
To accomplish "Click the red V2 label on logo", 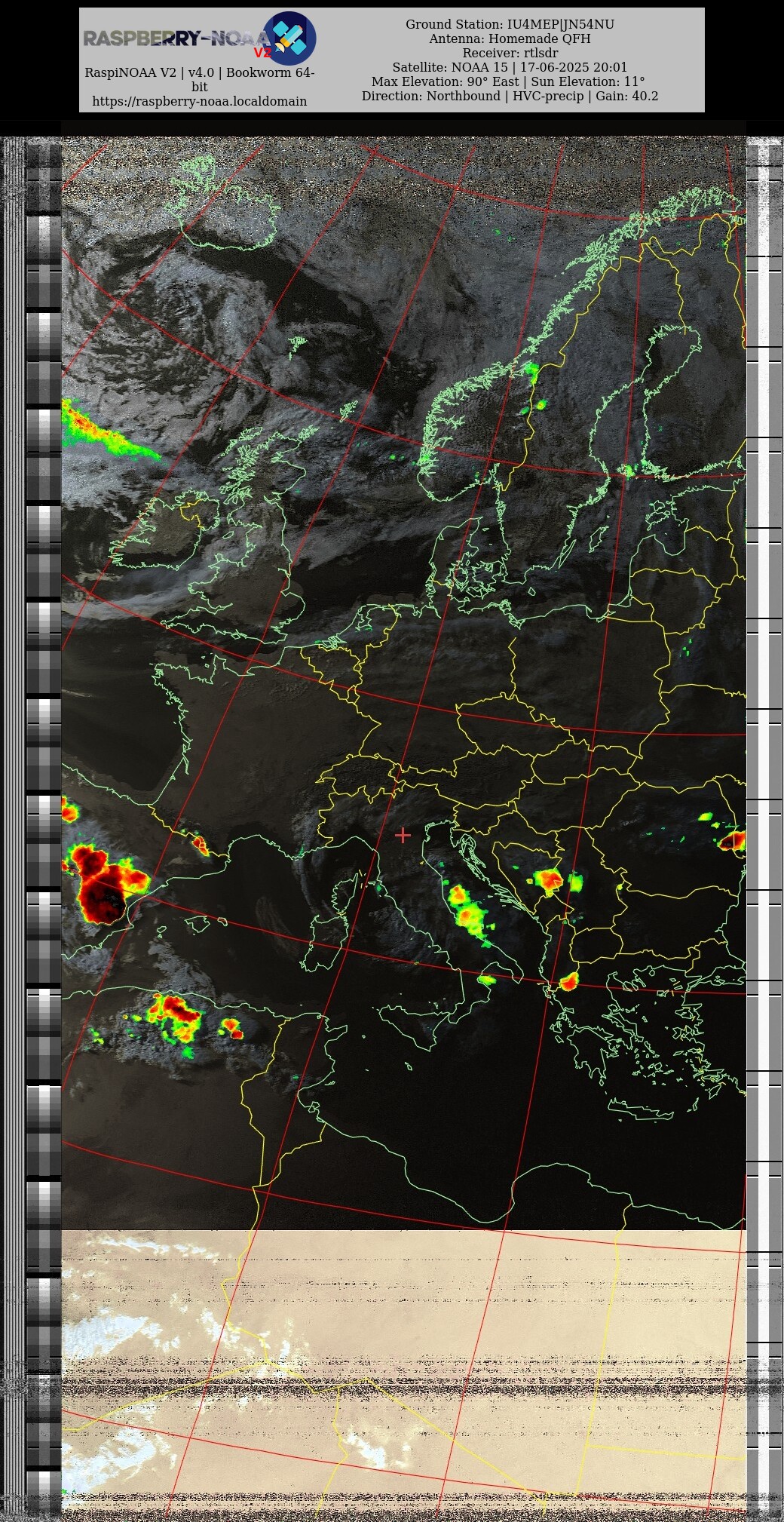I will click(262, 53).
